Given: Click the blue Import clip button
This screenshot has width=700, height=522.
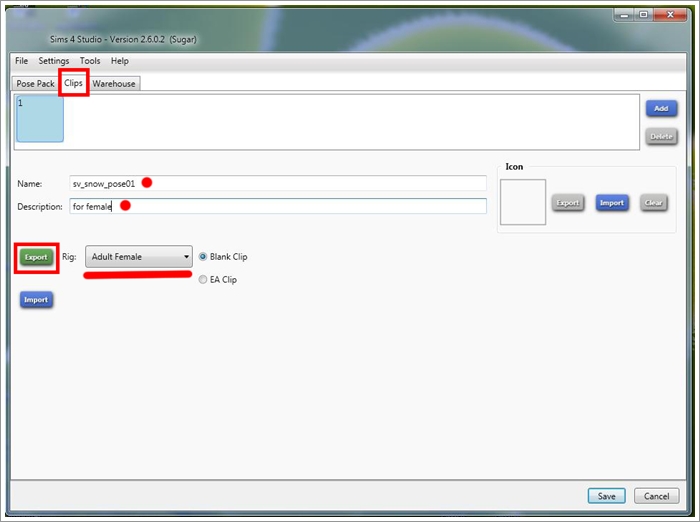Looking at the screenshot, I should [36, 299].
